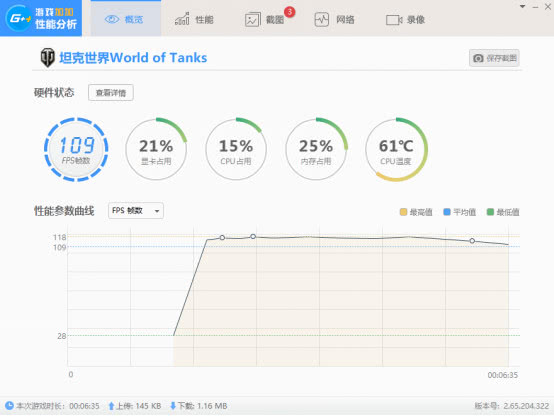
Task: Click the green 最低值 legend swatch
Action: pyautogui.click(x=490, y=212)
